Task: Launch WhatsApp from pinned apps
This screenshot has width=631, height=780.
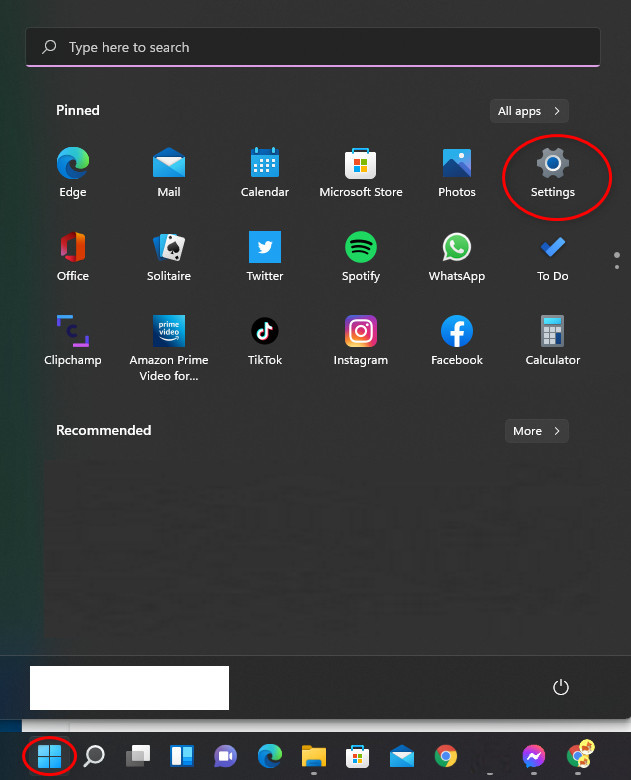Action: point(457,256)
